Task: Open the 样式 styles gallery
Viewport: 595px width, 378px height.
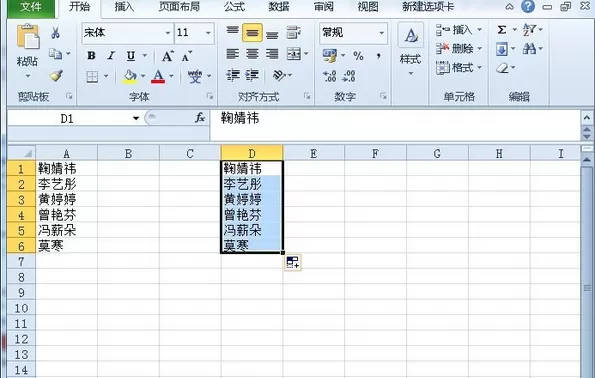Action: pos(411,49)
